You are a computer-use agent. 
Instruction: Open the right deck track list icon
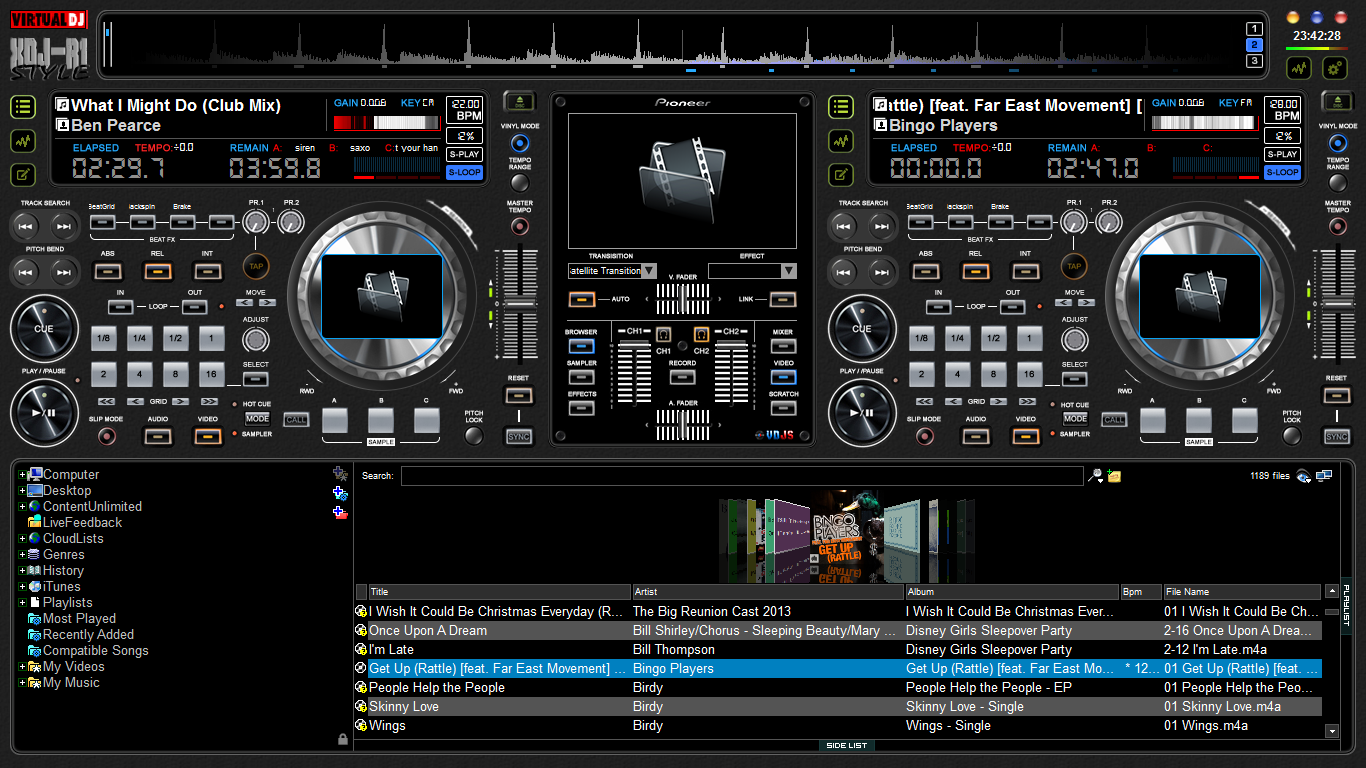click(842, 107)
